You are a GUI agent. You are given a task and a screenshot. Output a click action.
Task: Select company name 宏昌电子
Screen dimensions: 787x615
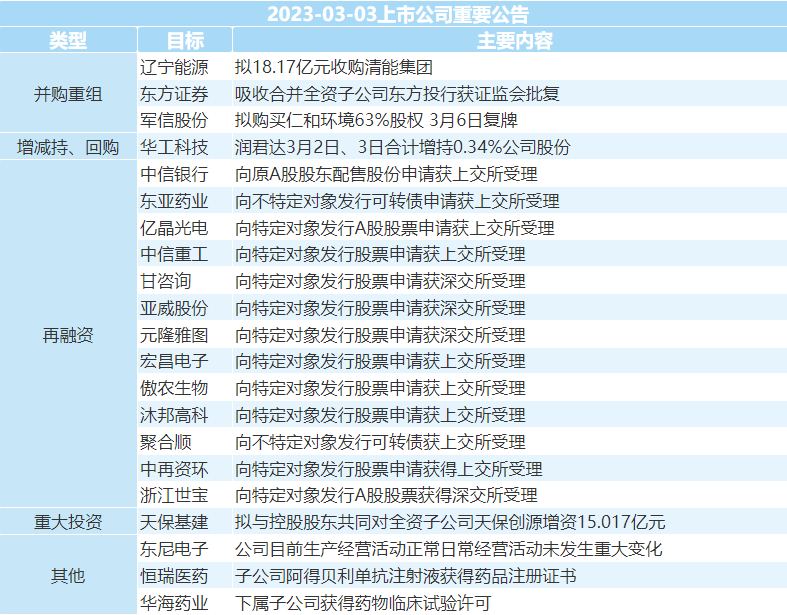pos(174,361)
